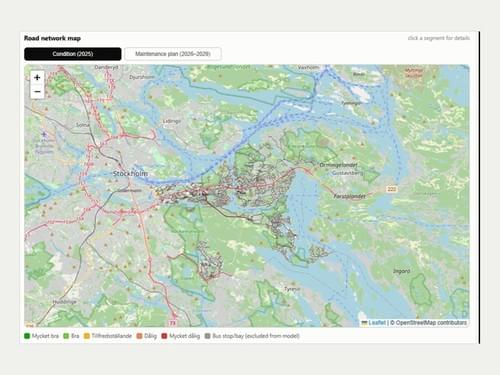Click the Bromma airport icon on map
This screenshot has height=375, width=500.
click(x=44, y=135)
